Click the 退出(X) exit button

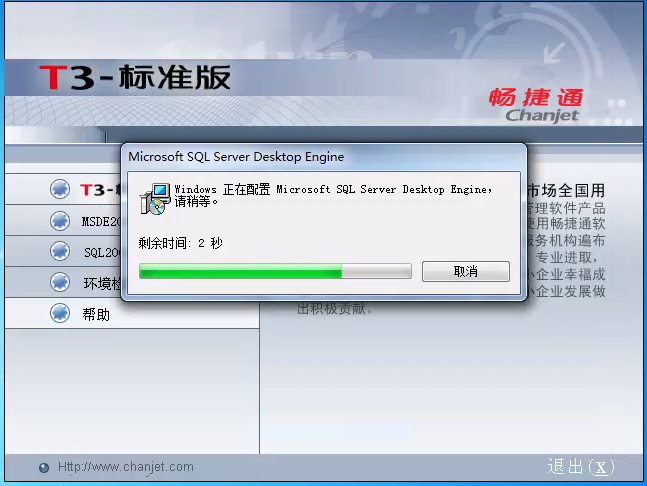click(581, 467)
